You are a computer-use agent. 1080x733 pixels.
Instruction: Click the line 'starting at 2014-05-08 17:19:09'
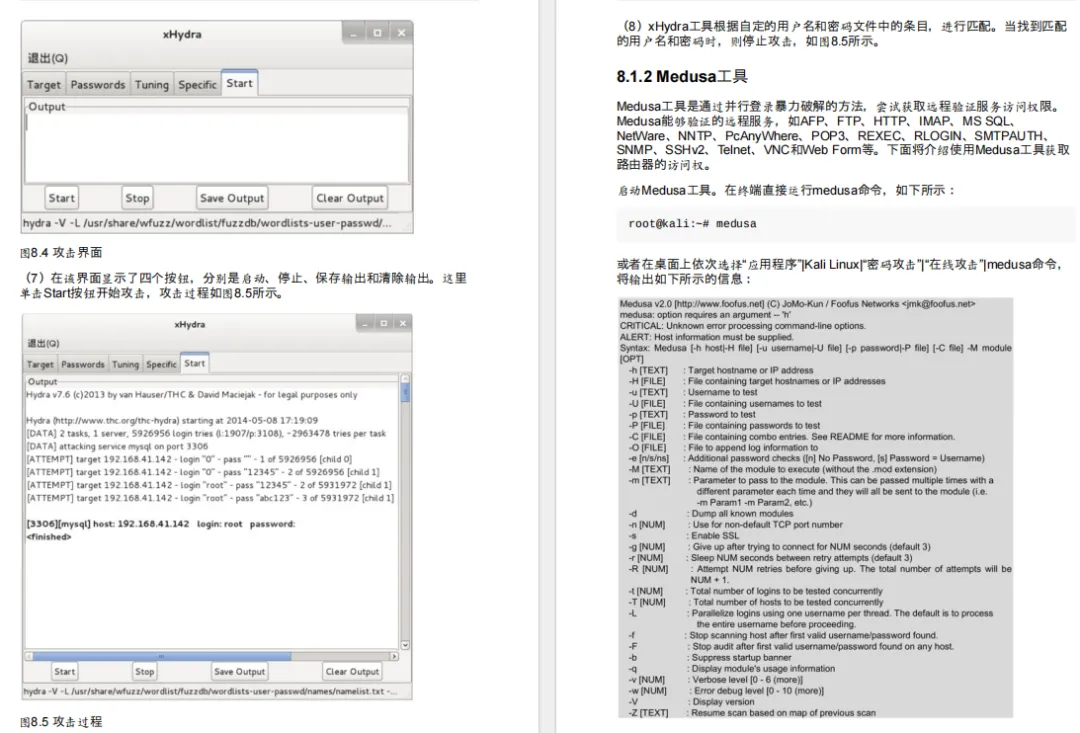(x=172, y=420)
